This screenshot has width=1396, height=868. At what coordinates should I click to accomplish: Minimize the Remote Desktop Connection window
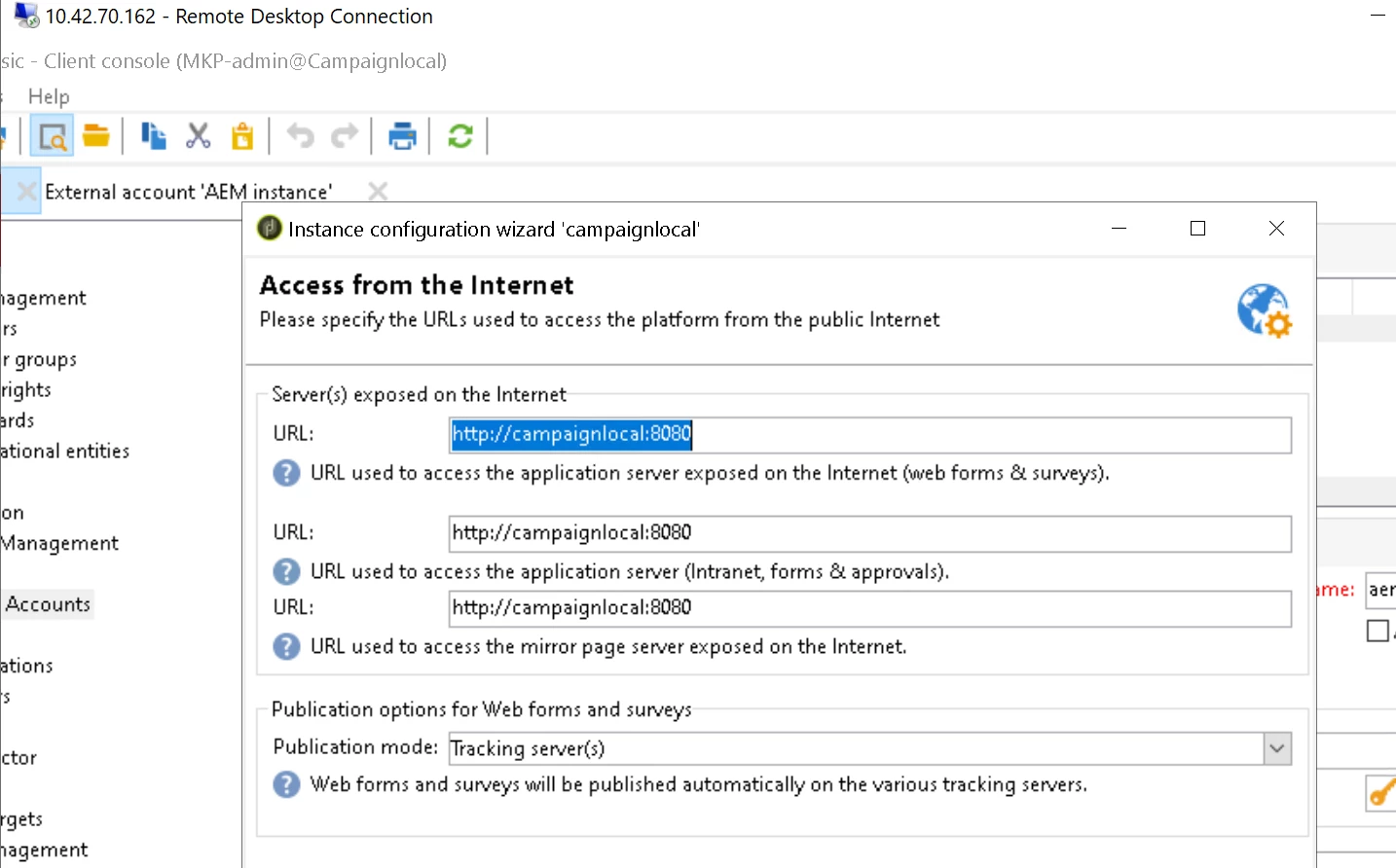coord(1377,16)
